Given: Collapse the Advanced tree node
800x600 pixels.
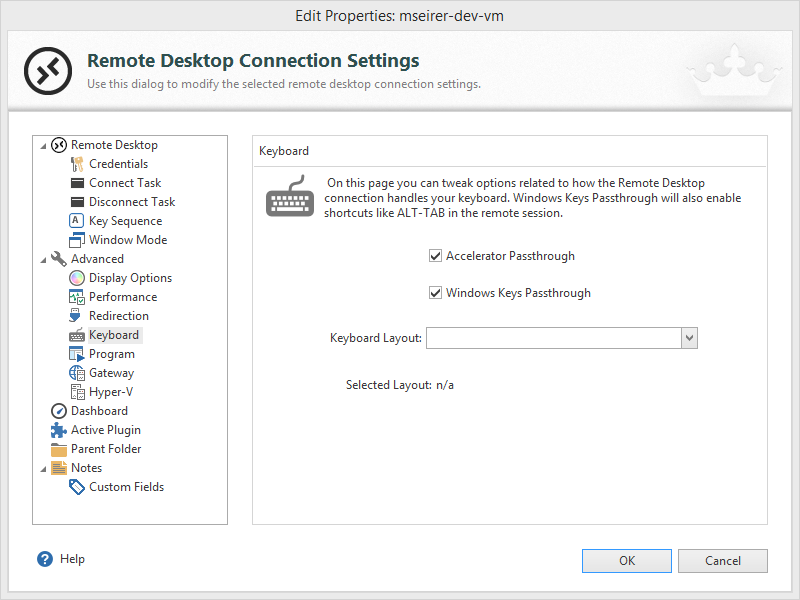Looking at the screenshot, I should [43, 260].
